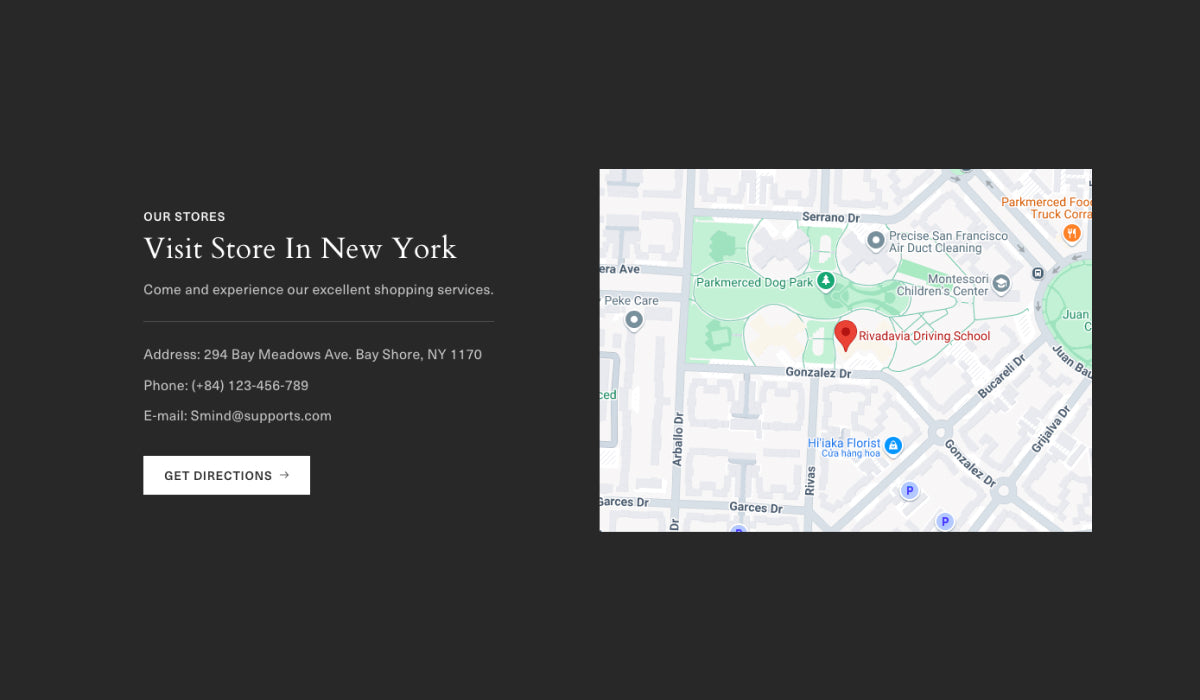Select the Parkmerced Dog Park tree marker
Viewport: 1200px width, 700px height.
[x=825, y=281]
